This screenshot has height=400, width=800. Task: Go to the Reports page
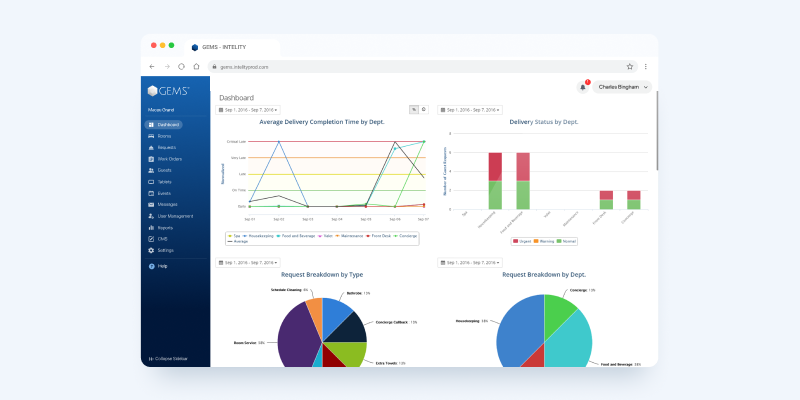[x=161, y=228]
